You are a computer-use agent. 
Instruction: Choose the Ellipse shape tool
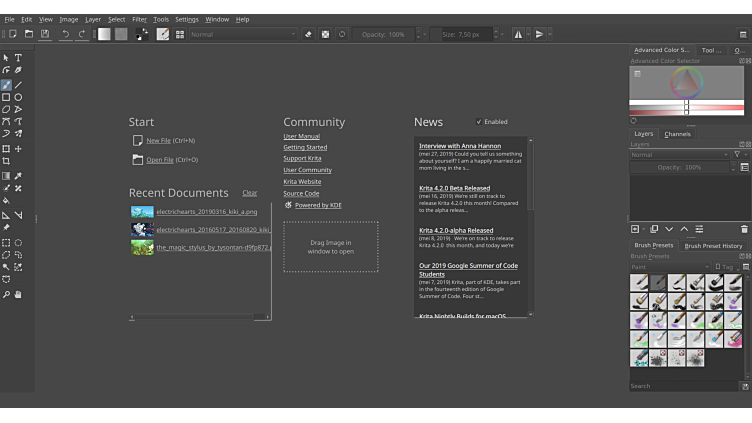[x=18, y=97]
